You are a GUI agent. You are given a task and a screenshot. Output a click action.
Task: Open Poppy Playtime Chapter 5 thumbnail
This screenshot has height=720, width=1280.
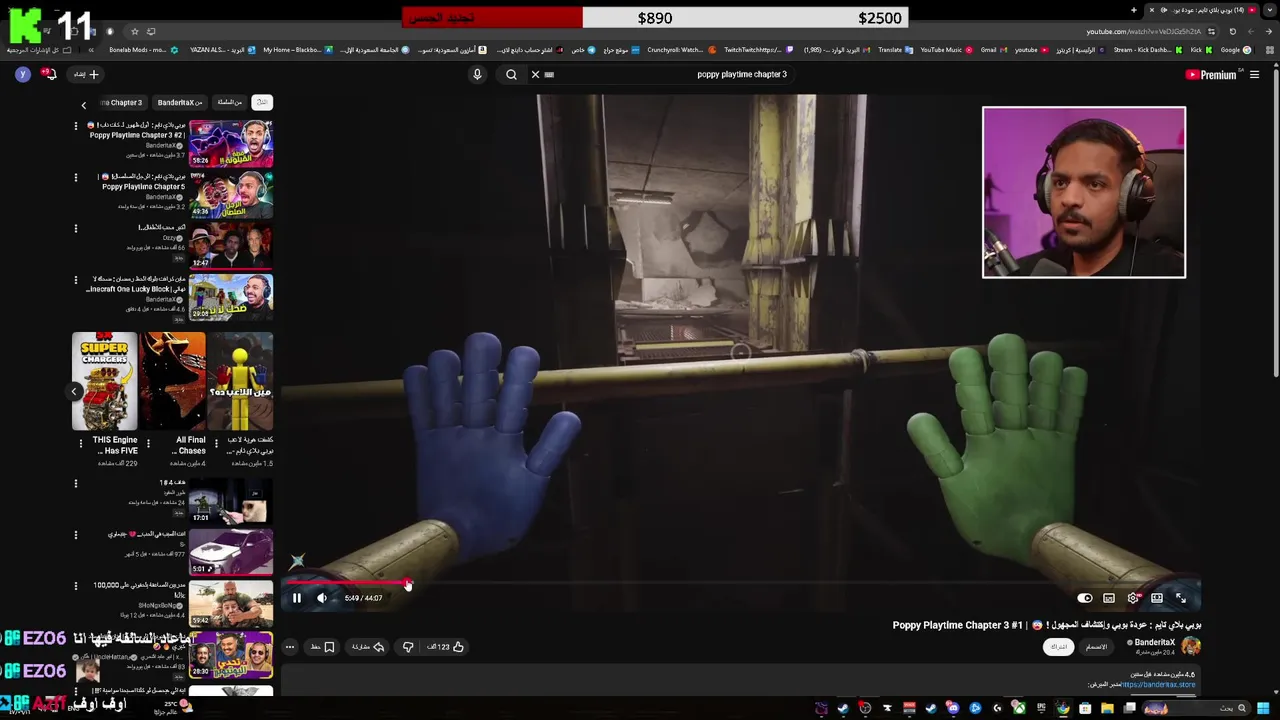point(231,195)
